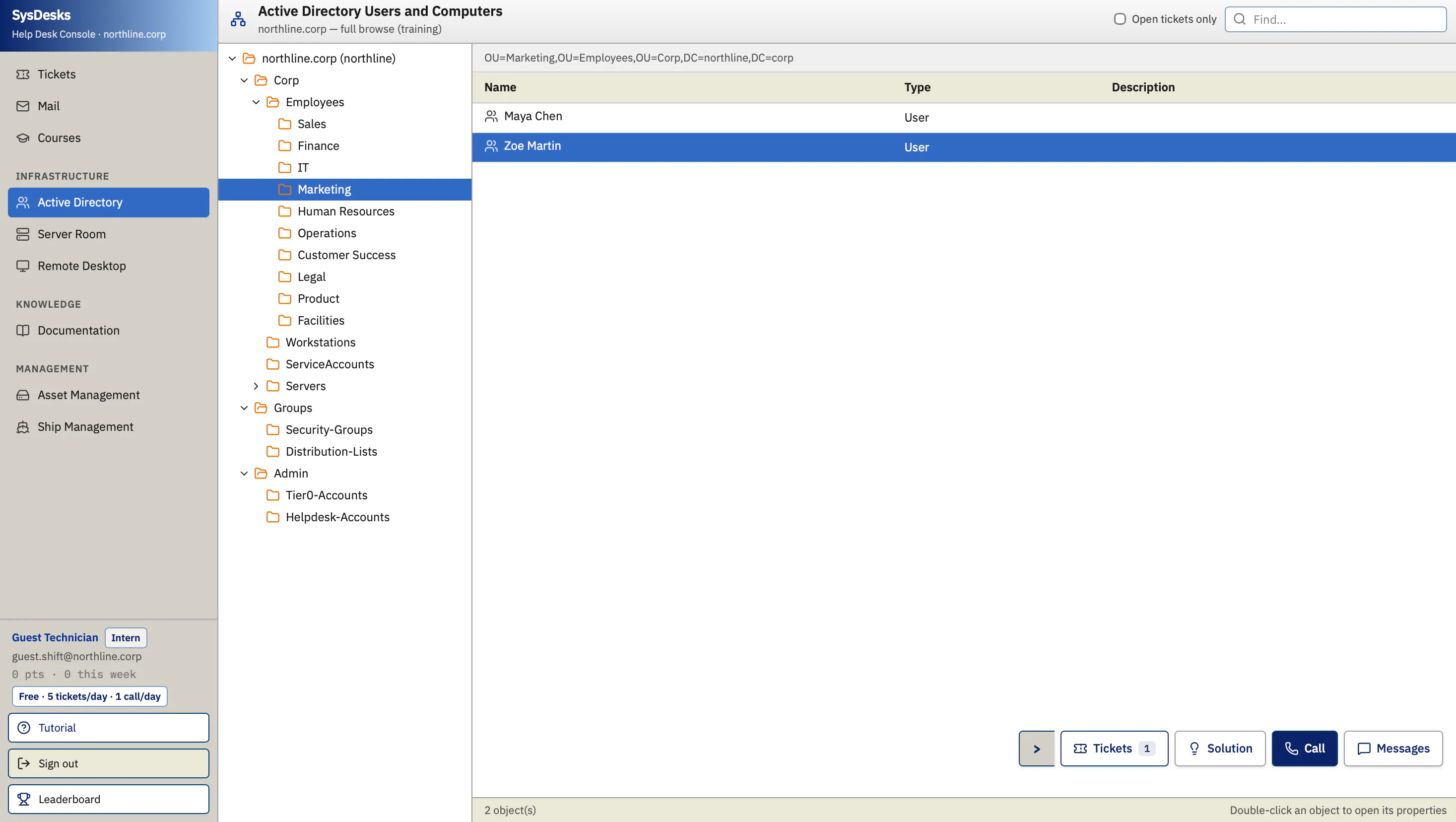
Task: Click the Tutorial button
Action: (x=109, y=728)
